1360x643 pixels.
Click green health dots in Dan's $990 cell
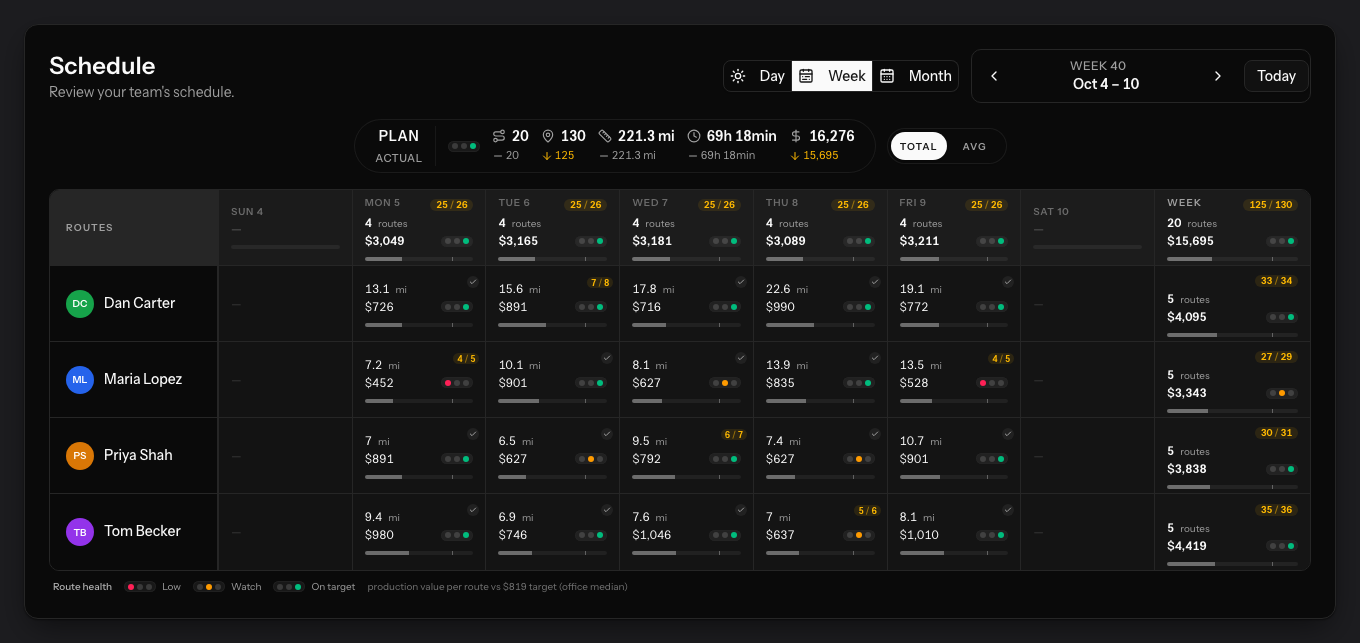[x=859, y=307]
